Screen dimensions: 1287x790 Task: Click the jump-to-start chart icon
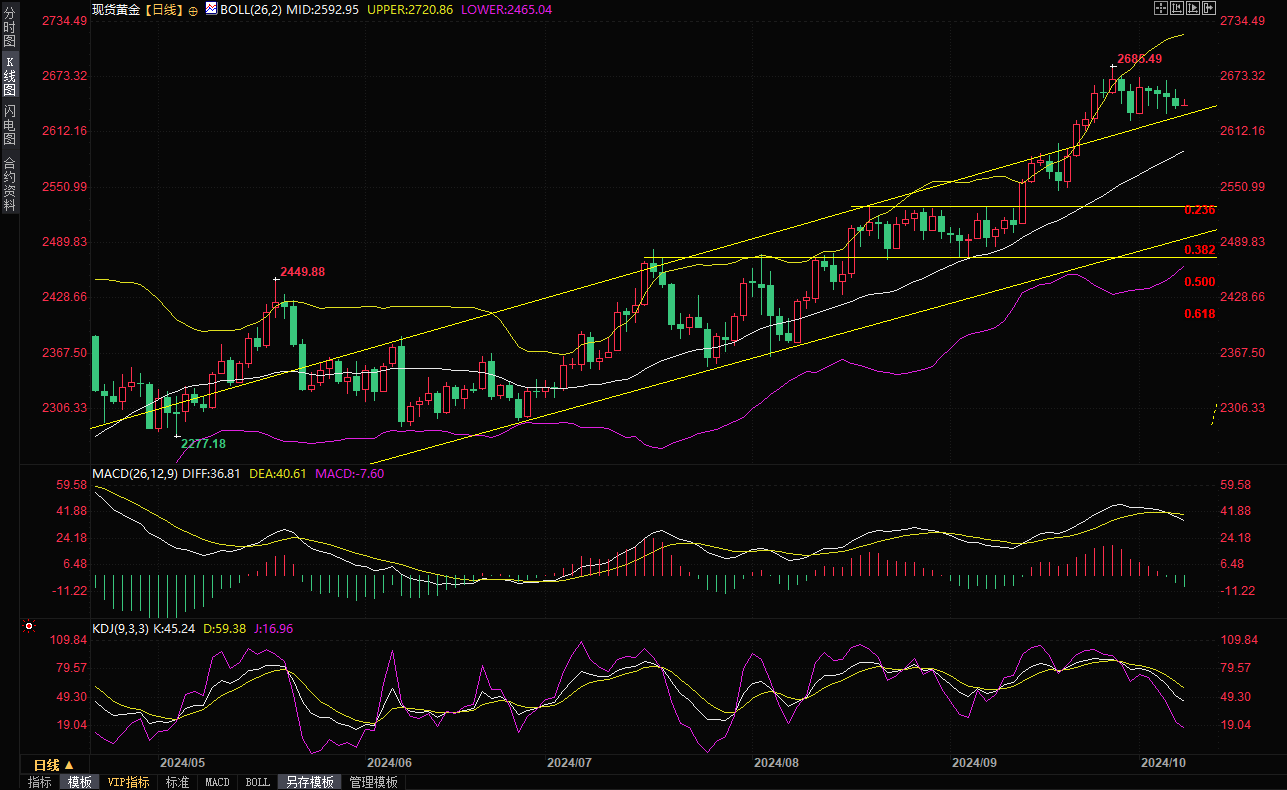(1177, 8)
